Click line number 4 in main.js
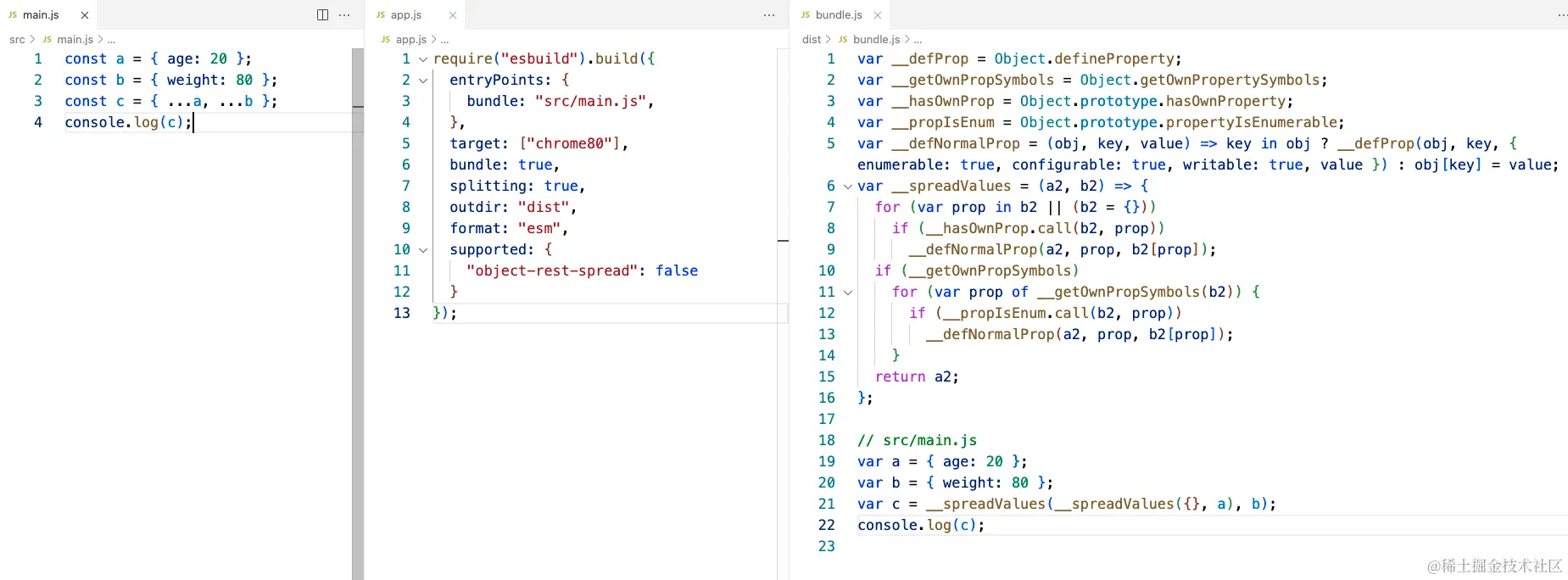Image resolution: width=1568 pixels, height=580 pixels. 38,122
